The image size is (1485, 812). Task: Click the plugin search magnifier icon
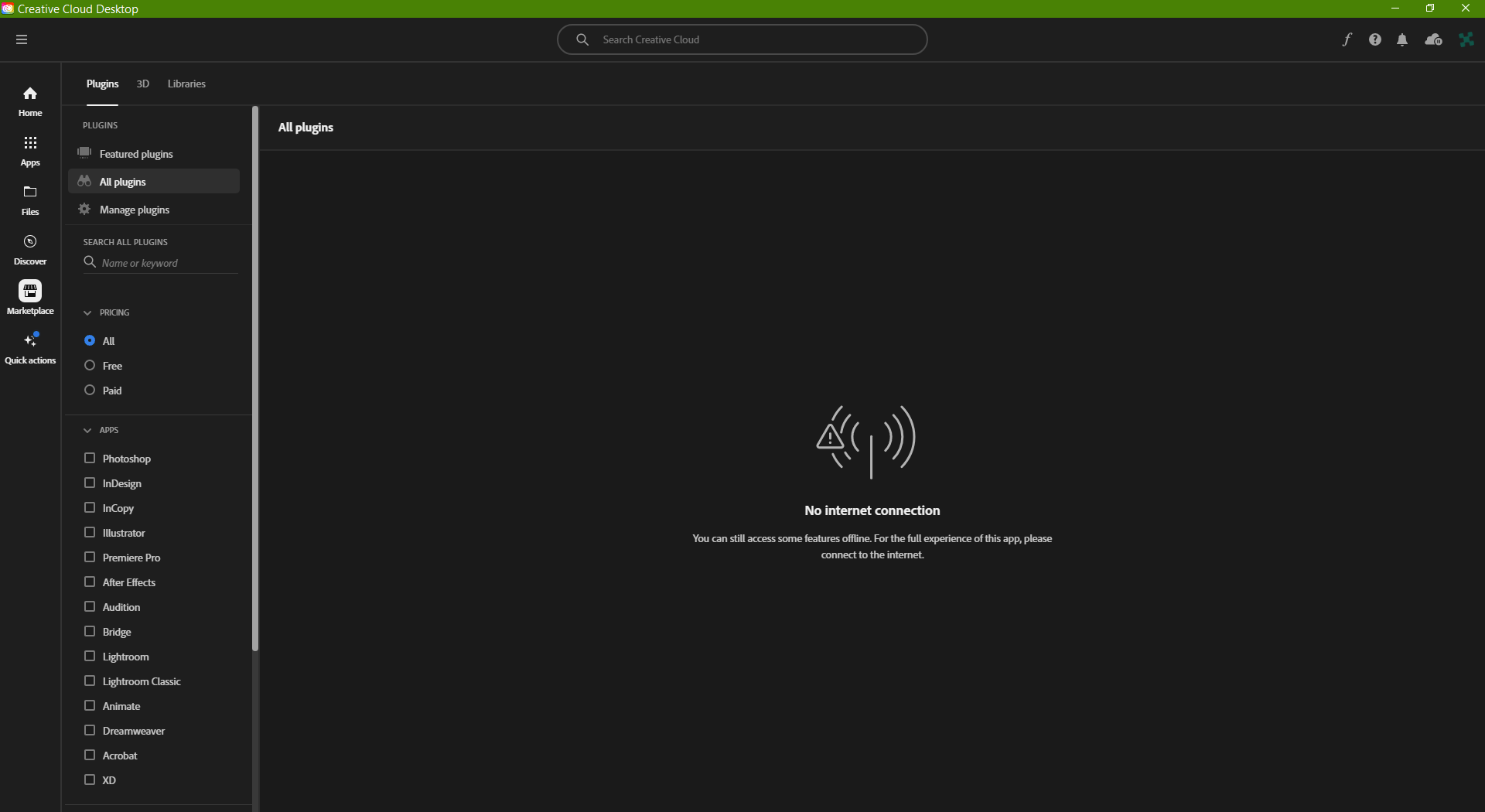(90, 262)
